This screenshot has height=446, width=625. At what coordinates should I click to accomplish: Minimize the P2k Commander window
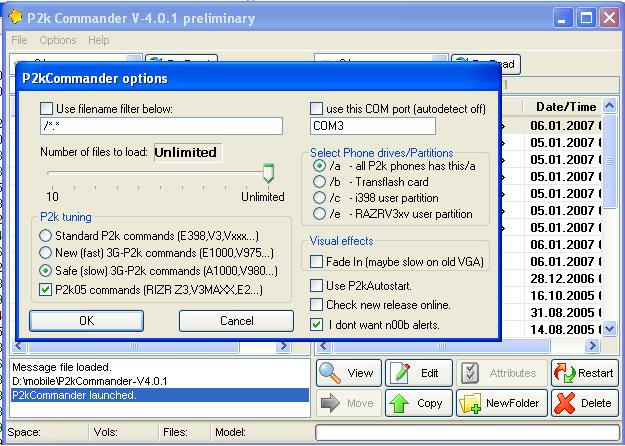click(x=563, y=18)
